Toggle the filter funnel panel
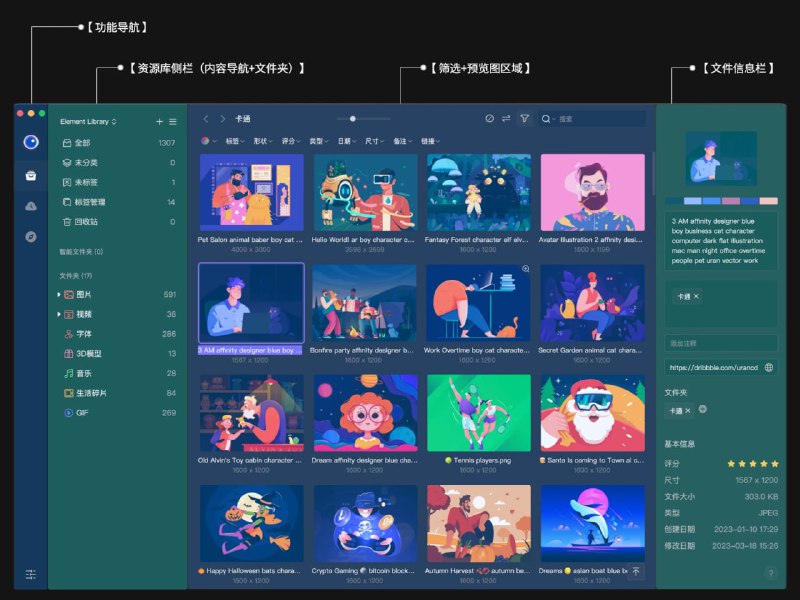The height and width of the screenshot is (600, 800). pyautogui.click(x=525, y=118)
